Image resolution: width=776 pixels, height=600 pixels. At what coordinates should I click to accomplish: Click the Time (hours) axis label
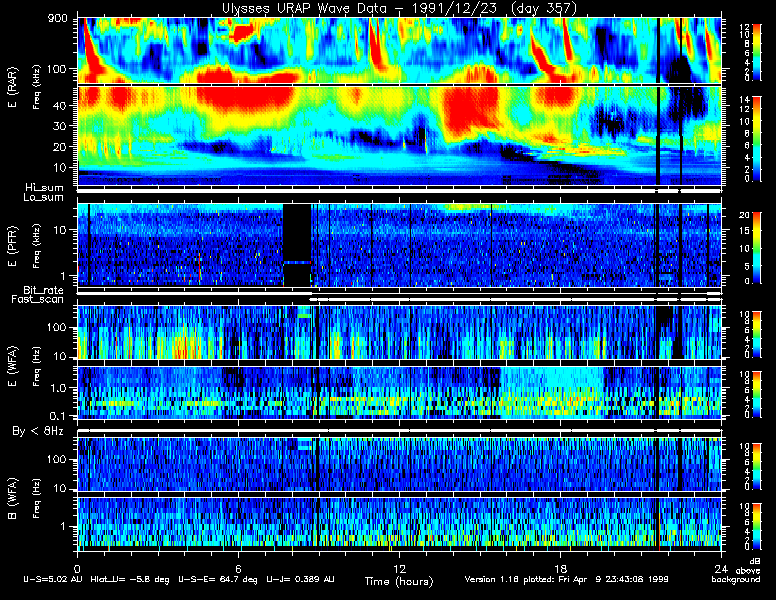click(399, 581)
